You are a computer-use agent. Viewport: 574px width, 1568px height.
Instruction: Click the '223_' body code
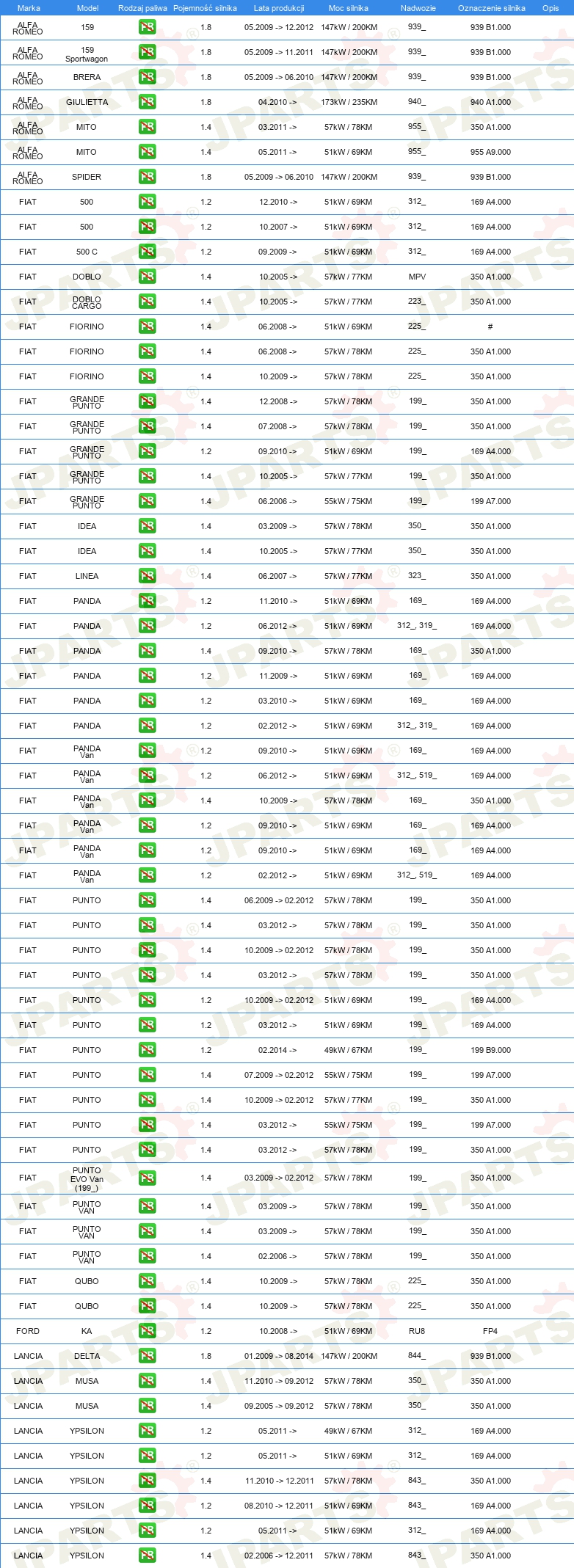pyautogui.click(x=417, y=302)
